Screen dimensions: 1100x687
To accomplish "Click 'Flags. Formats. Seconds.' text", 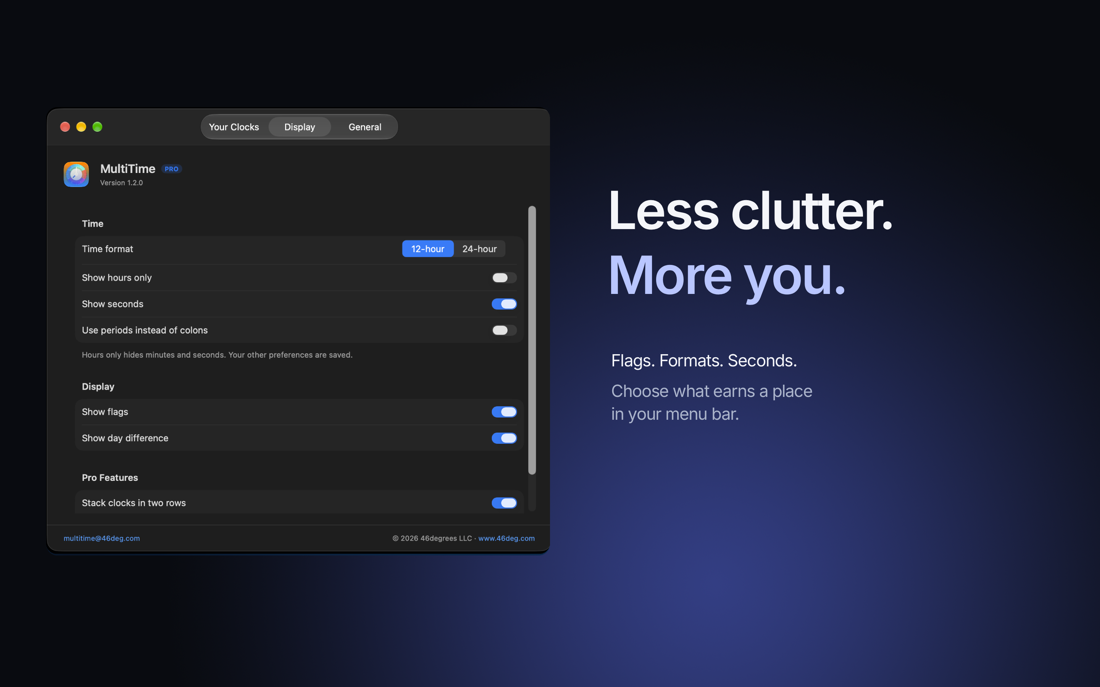I will 704,361.
